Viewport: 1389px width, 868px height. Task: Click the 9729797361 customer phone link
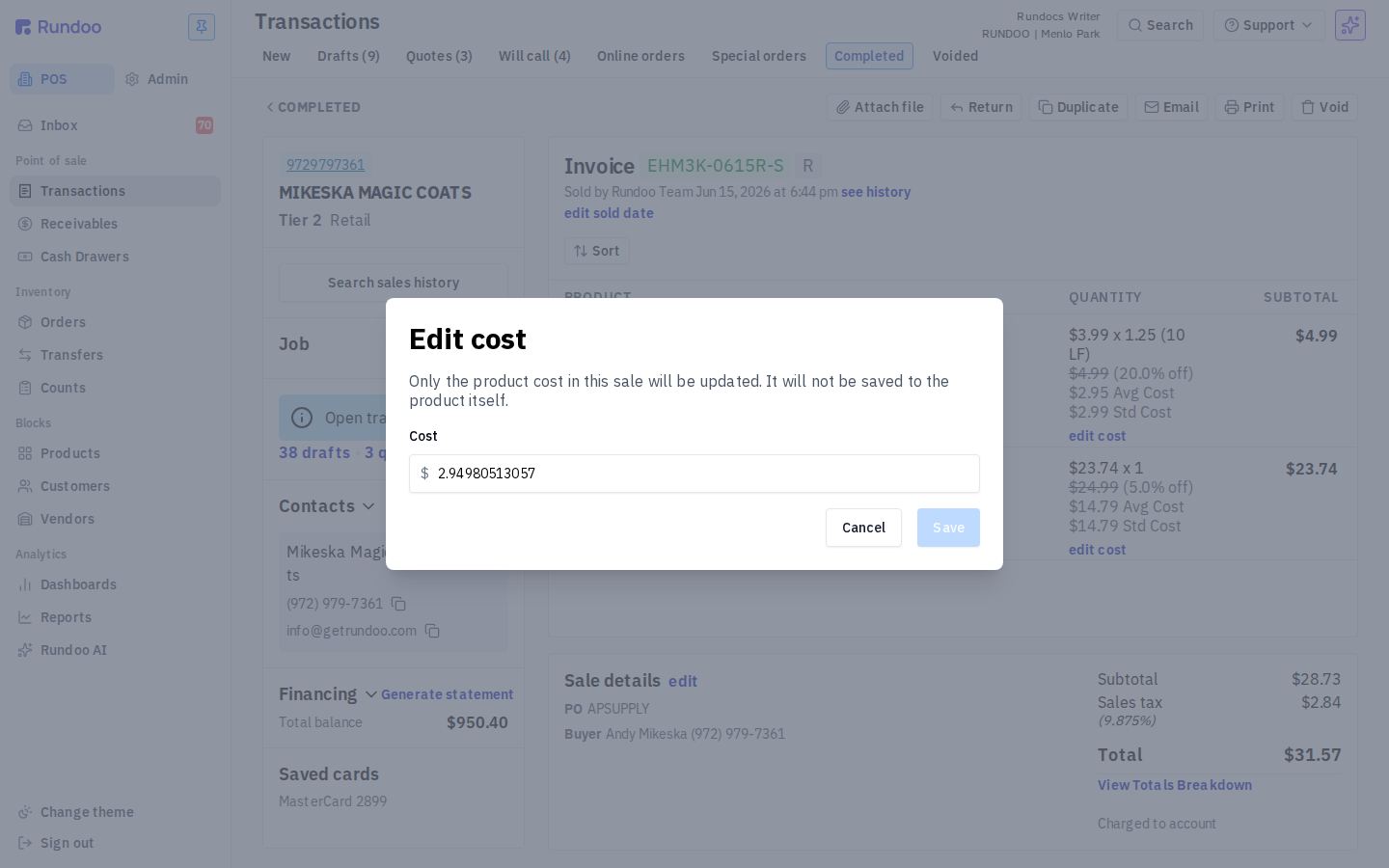click(x=325, y=165)
